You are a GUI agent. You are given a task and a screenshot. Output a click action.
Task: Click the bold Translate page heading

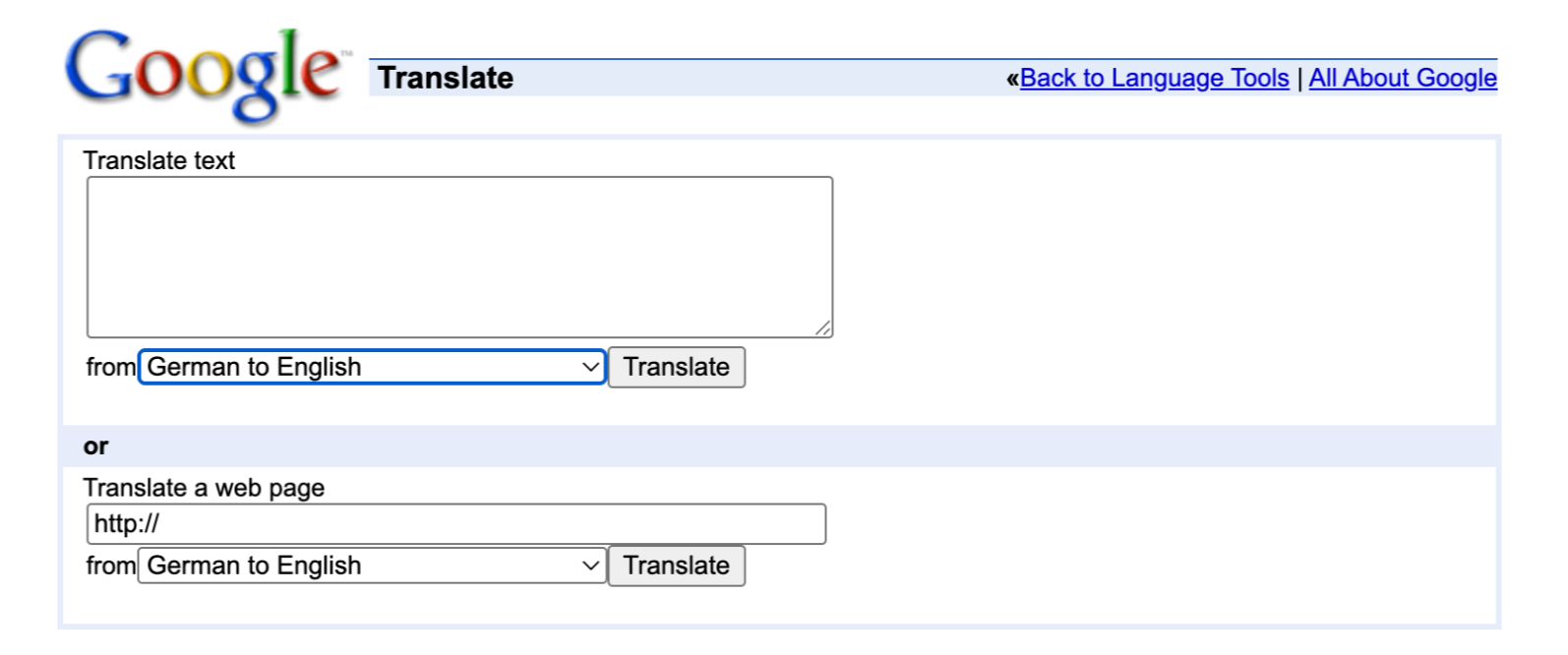point(446,78)
